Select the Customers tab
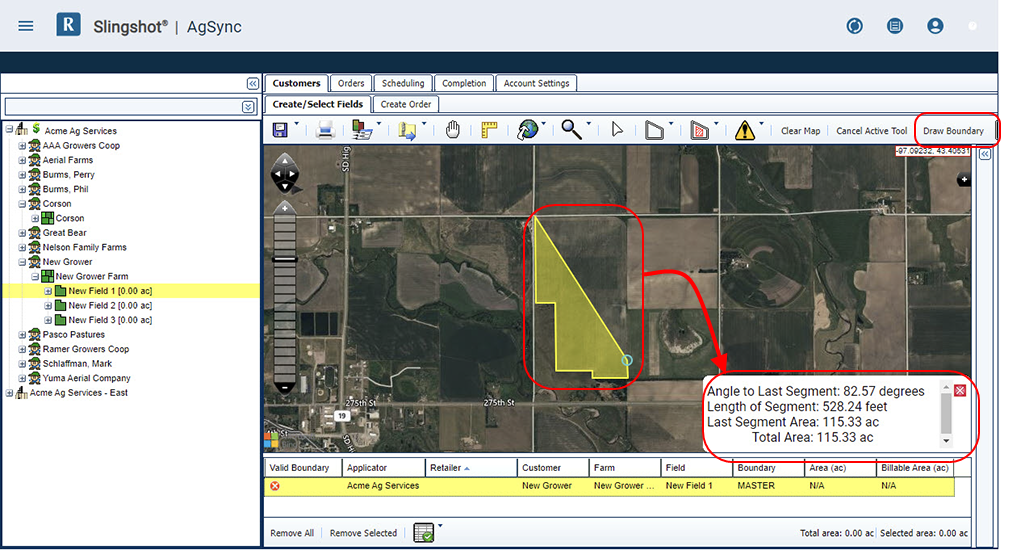1012x550 pixels. [x=296, y=83]
